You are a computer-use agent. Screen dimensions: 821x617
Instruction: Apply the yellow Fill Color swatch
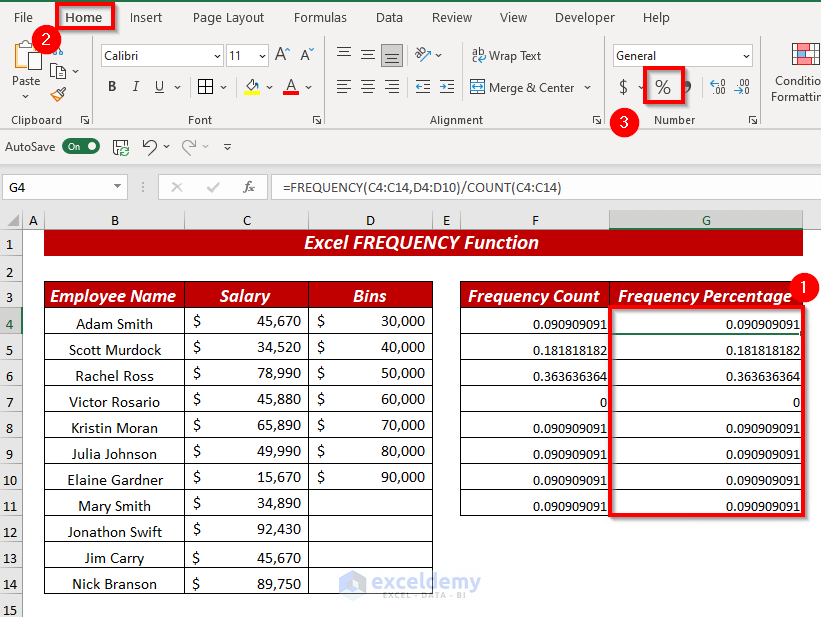(252, 88)
